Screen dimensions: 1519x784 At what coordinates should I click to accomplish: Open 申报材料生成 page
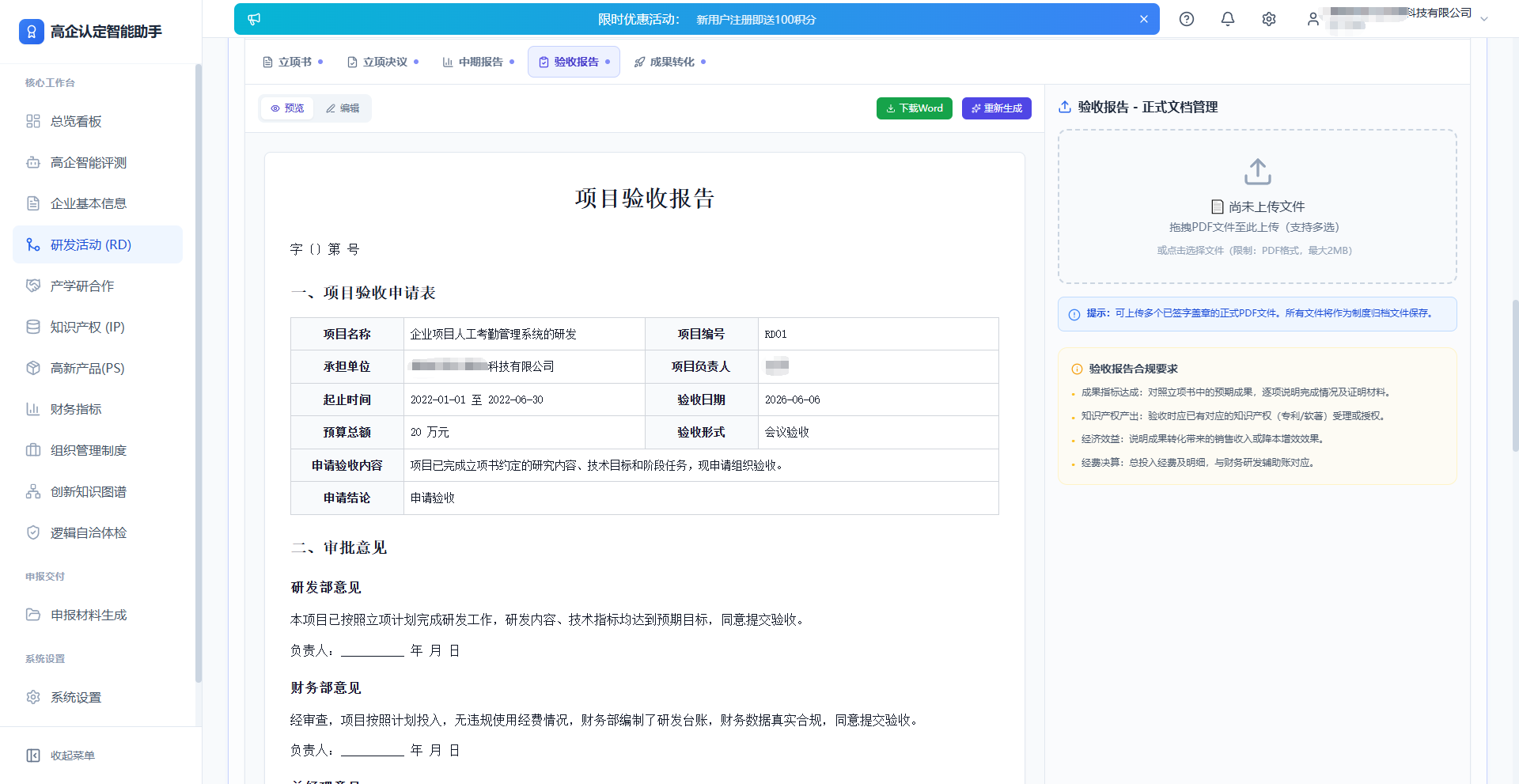97,615
